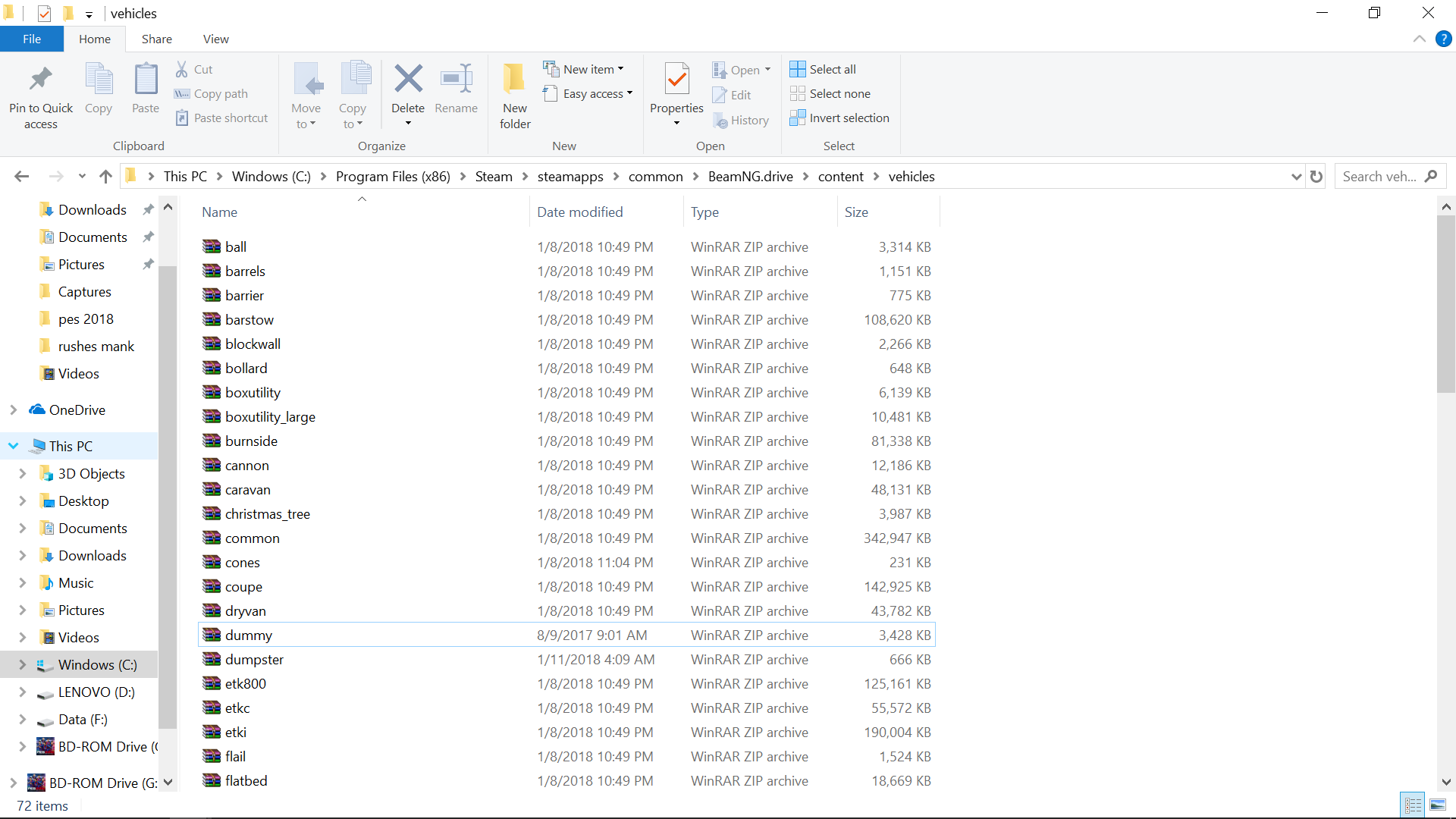The image size is (1456, 819).
Task: Expand address bar history dropdown
Action: tap(1296, 177)
